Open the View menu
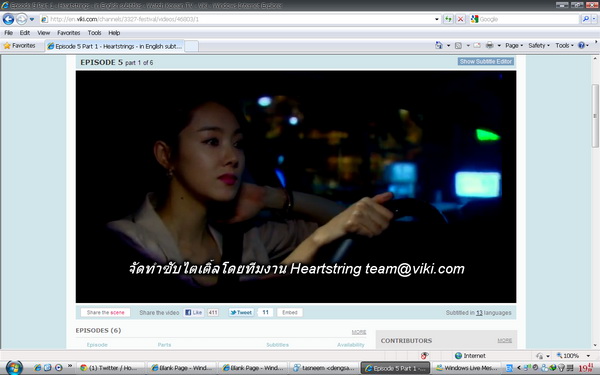This screenshot has width=600, height=375. pos(44,33)
